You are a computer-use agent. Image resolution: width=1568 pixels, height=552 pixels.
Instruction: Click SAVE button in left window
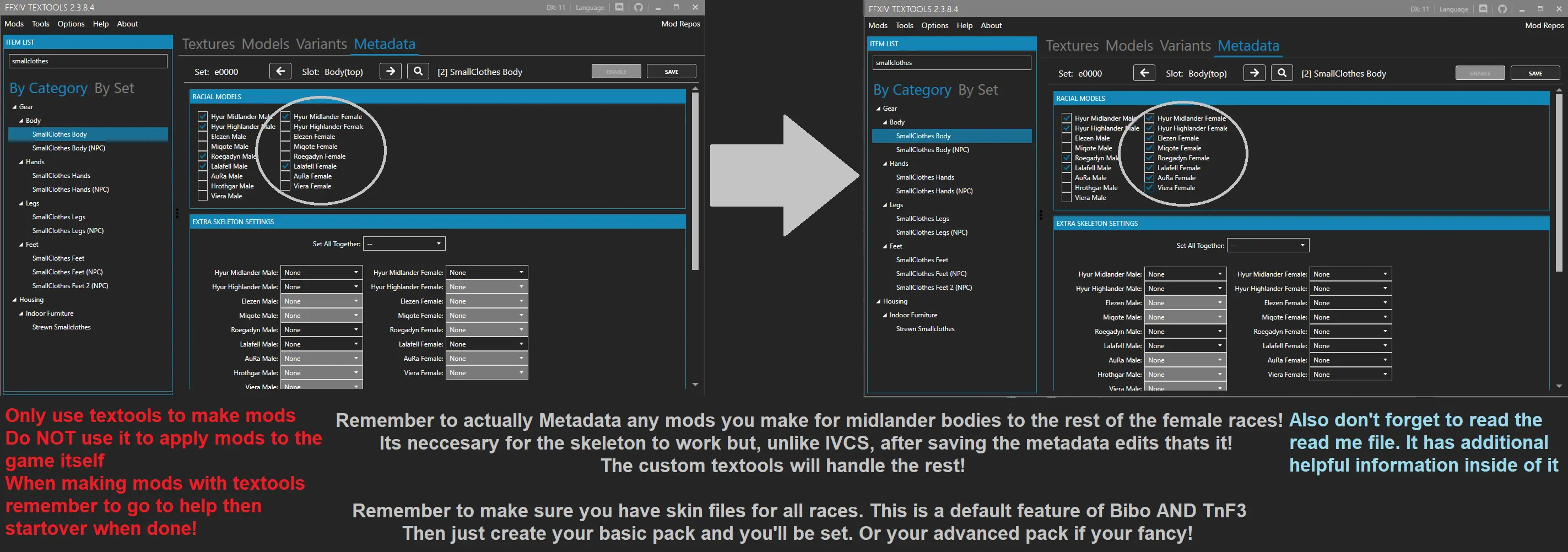[672, 71]
